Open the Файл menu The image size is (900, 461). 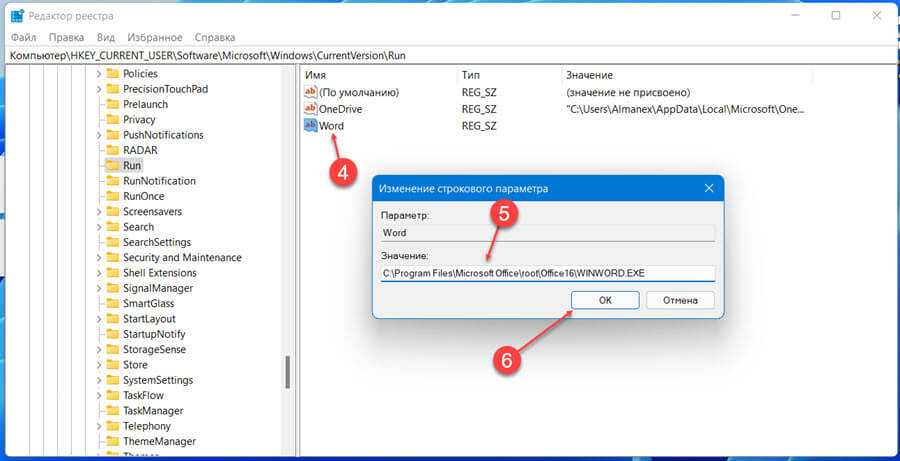[24, 37]
